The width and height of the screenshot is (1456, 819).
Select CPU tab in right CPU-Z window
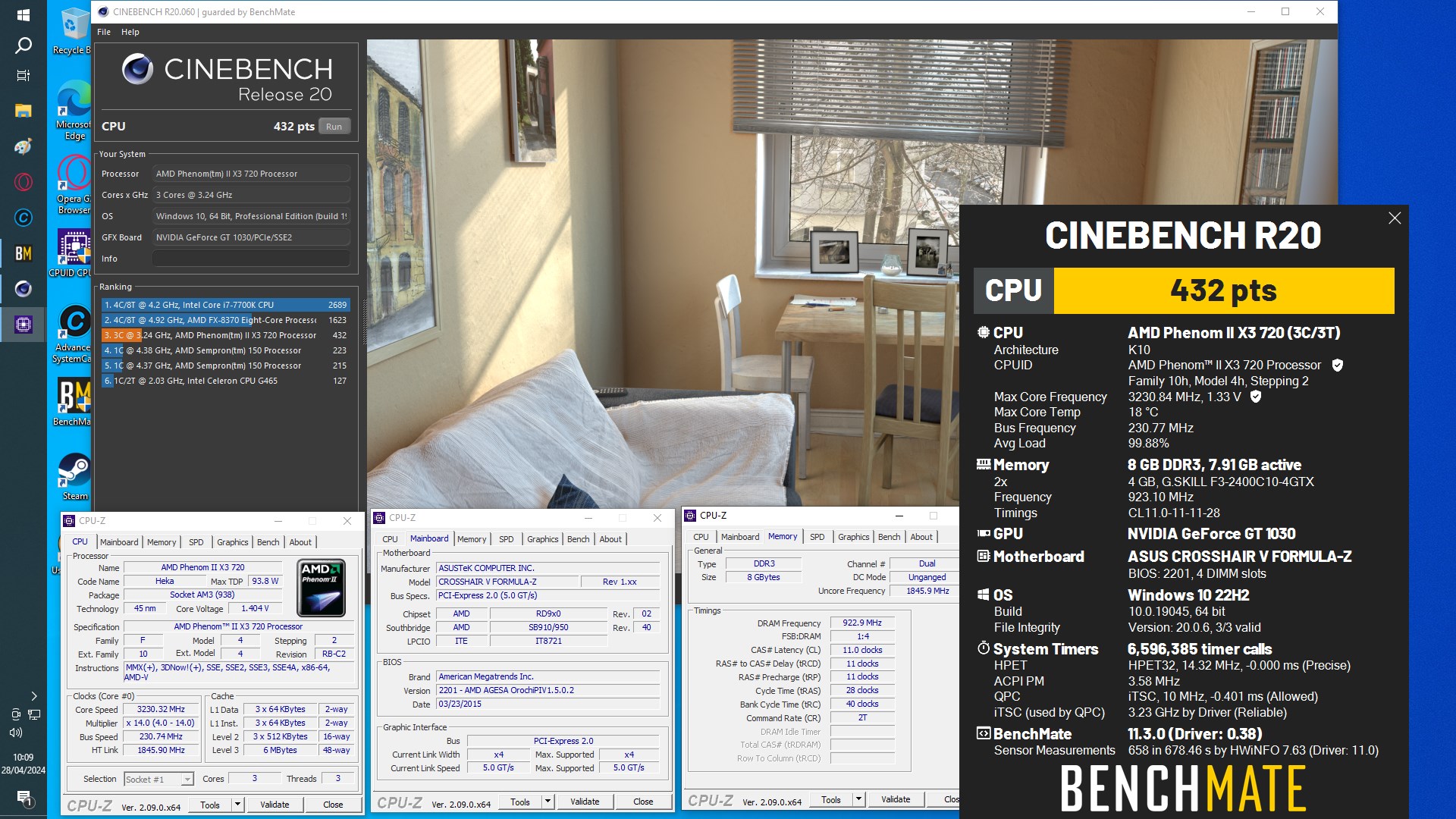point(701,537)
